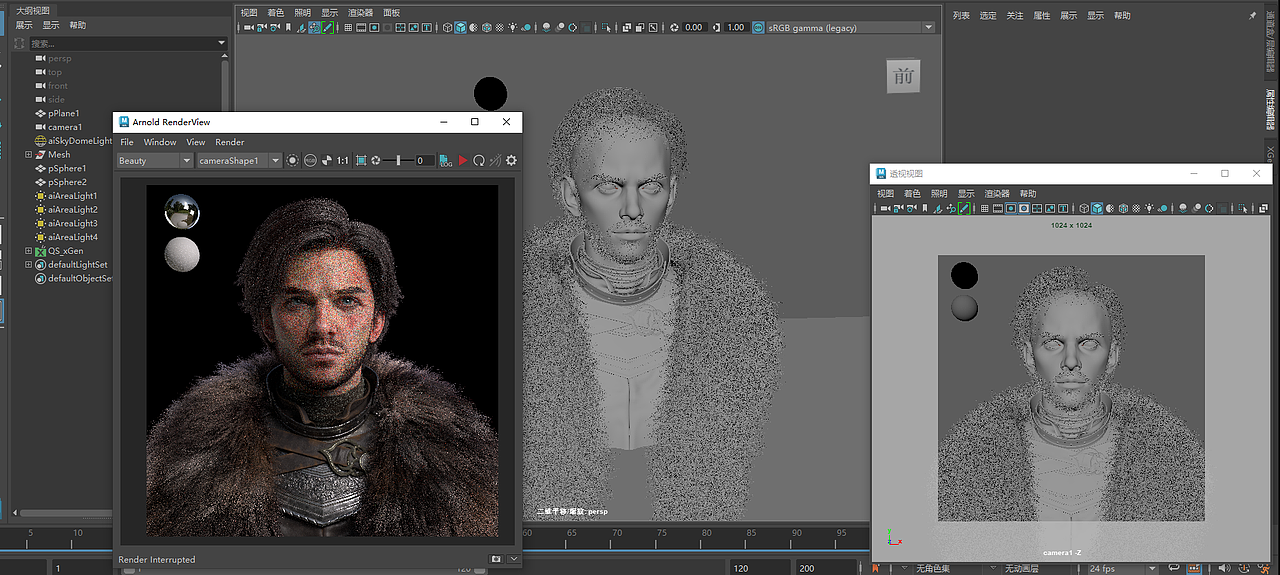
Task: Toggle grease pencil icon in main viewport toolbar
Action: pos(327,27)
